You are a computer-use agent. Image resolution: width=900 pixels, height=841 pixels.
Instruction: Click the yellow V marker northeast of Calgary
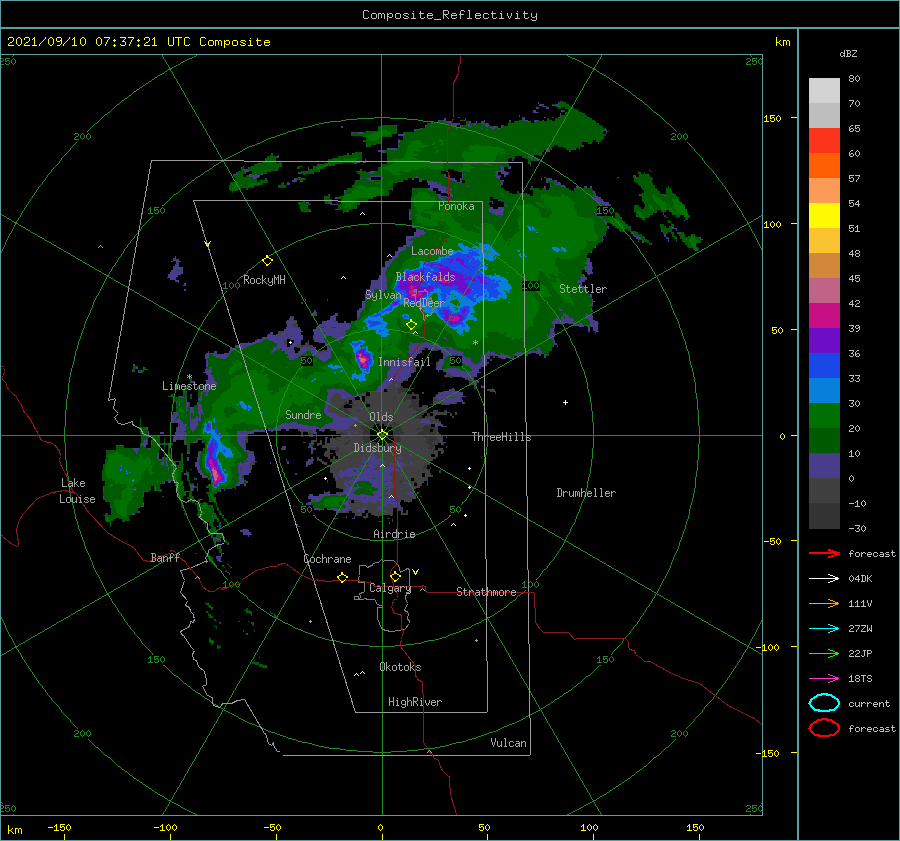pos(416,572)
